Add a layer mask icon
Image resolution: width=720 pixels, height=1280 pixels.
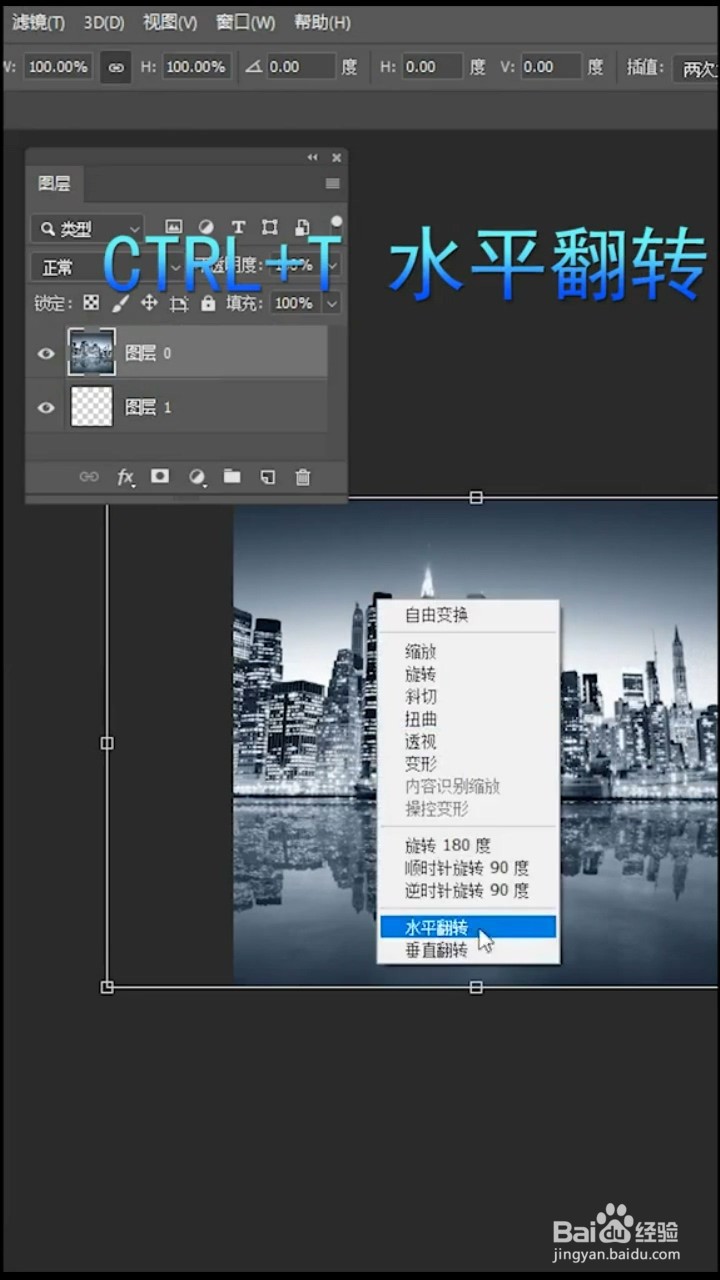(x=160, y=477)
